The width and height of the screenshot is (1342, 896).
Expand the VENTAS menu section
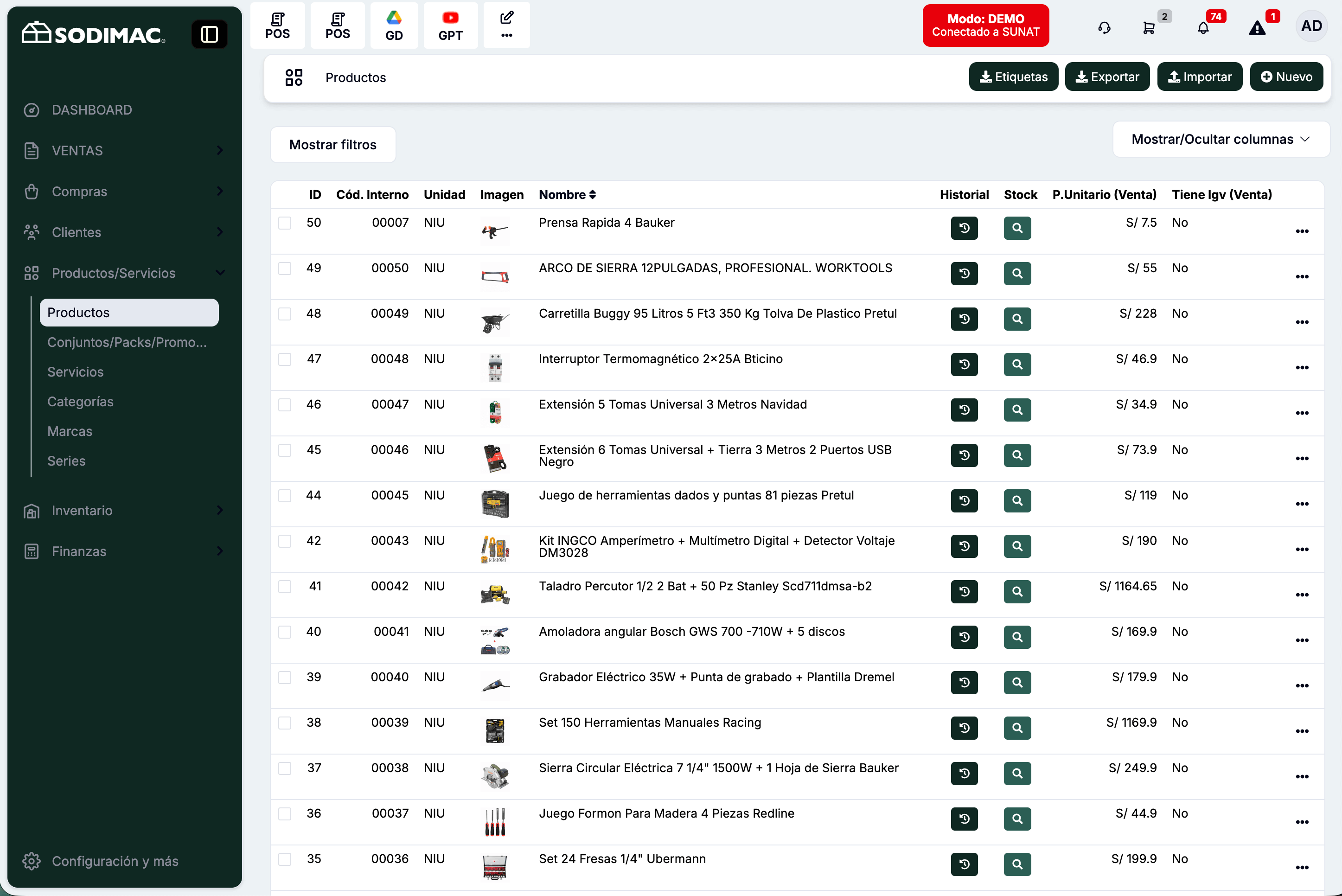click(123, 151)
